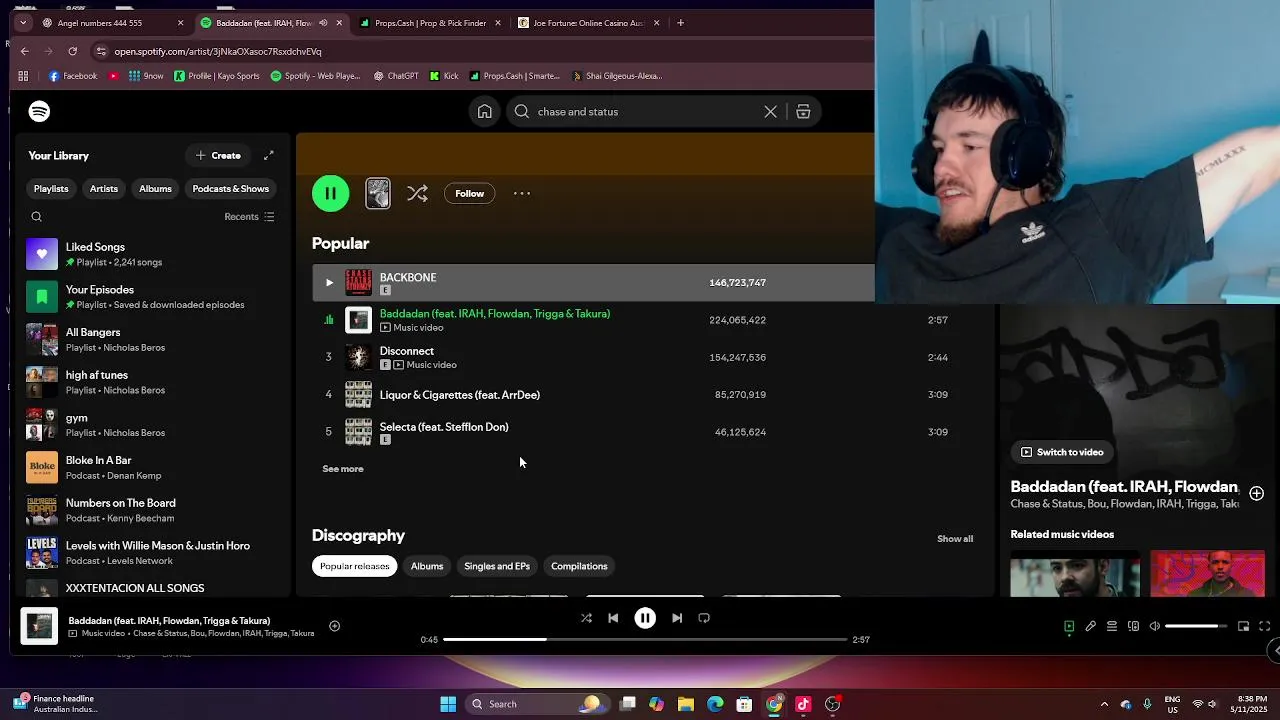Image resolution: width=1280 pixels, height=720 pixels.
Task: Pause playback in player bar
Action: [x=645, y=619]
